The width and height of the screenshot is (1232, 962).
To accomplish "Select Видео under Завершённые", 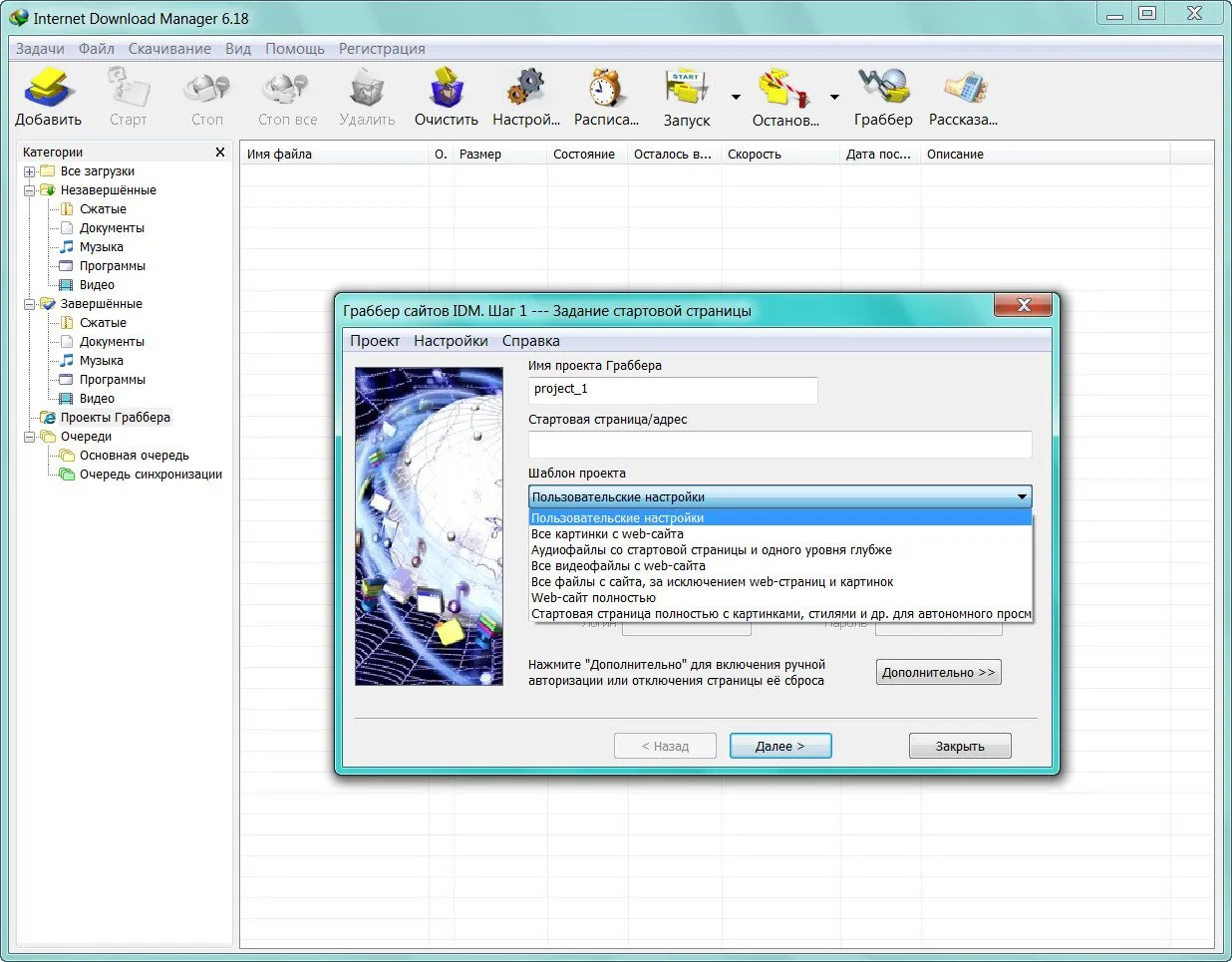I will 97,399.
